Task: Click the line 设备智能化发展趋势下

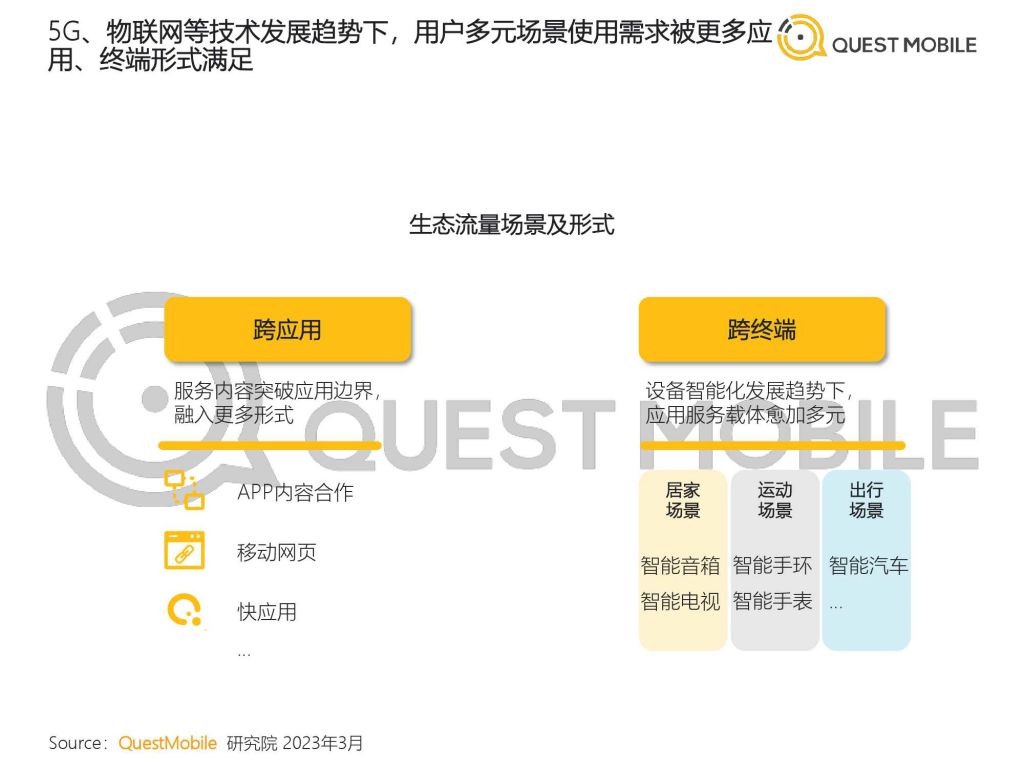Action: pyautogui.click(x=749, y=391)
